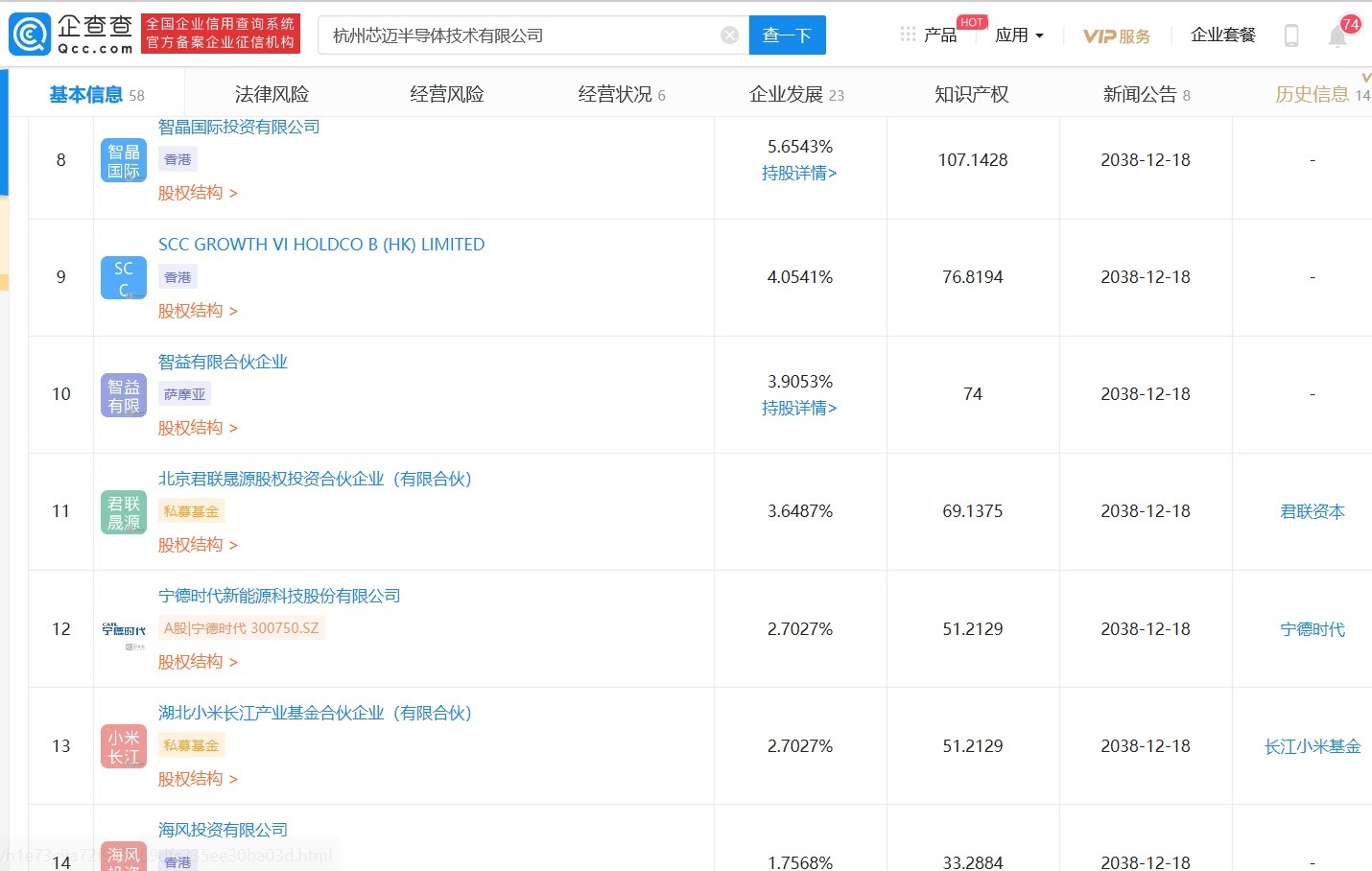This screenshot has width=1372, height=871.
Task: Click the 智益有限 company avatar
Action: point(124,394)
